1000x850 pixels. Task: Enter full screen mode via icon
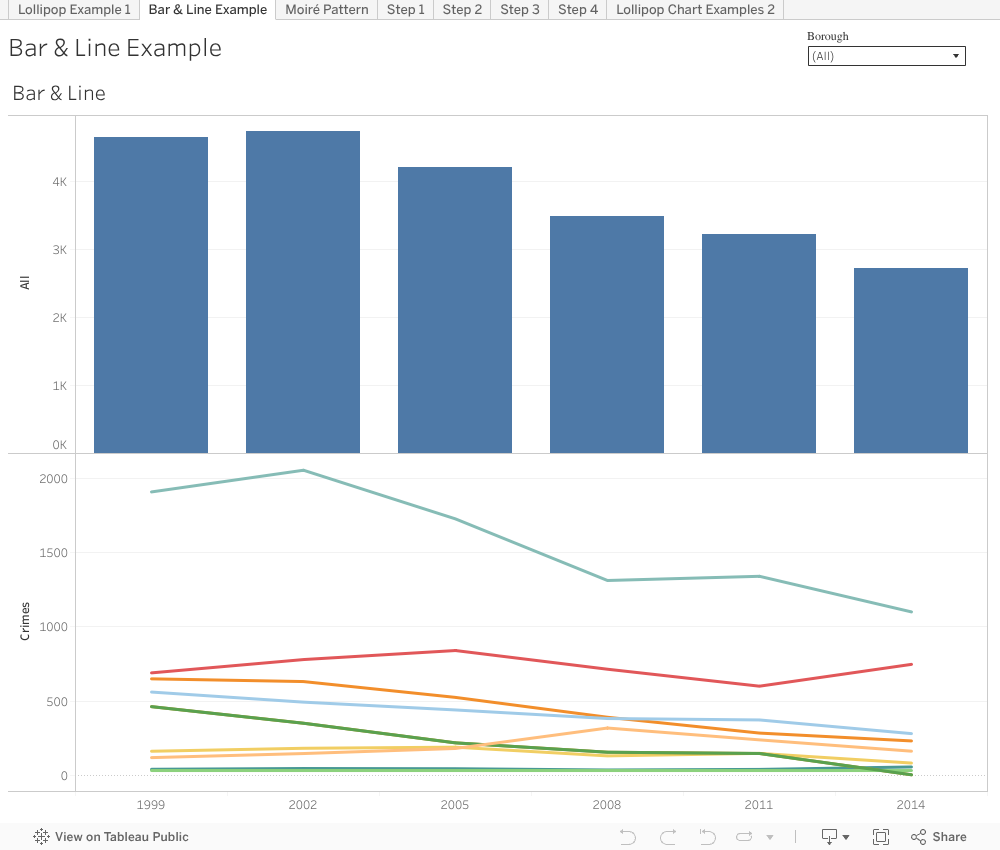[881, 837]
